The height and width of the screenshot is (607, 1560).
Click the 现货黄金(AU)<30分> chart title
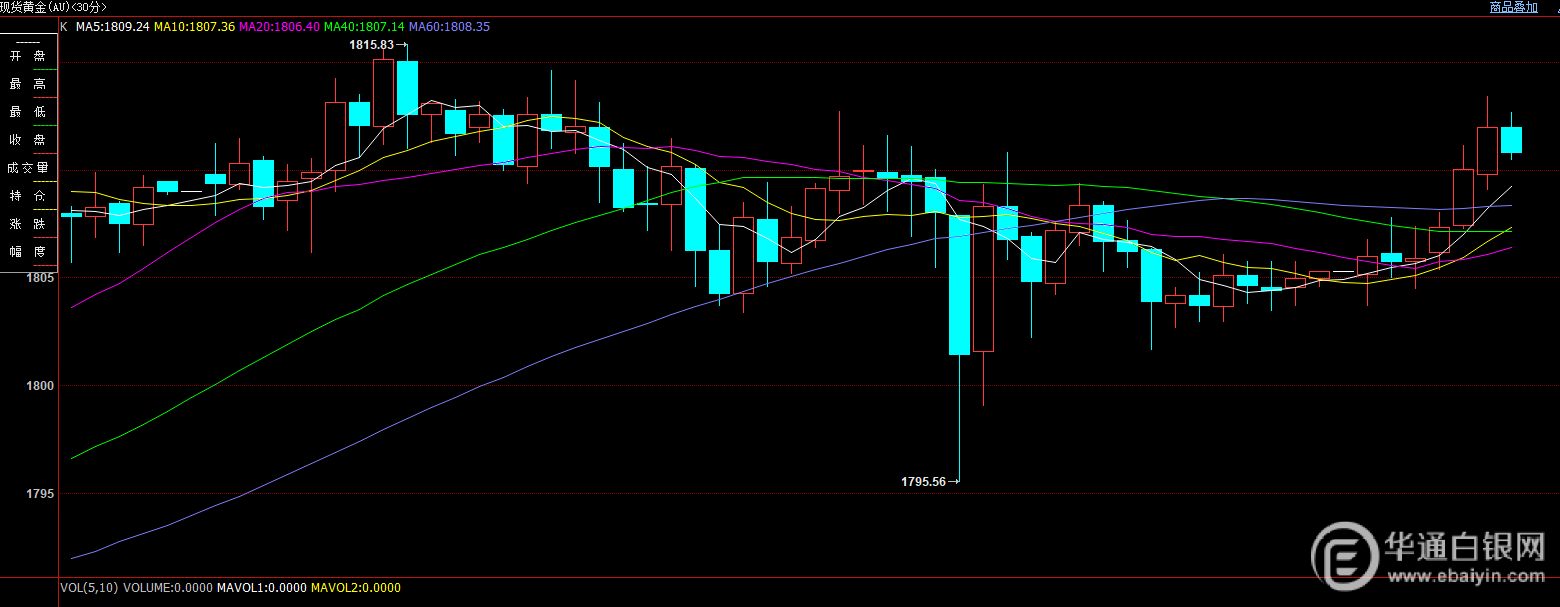(54, 7)
